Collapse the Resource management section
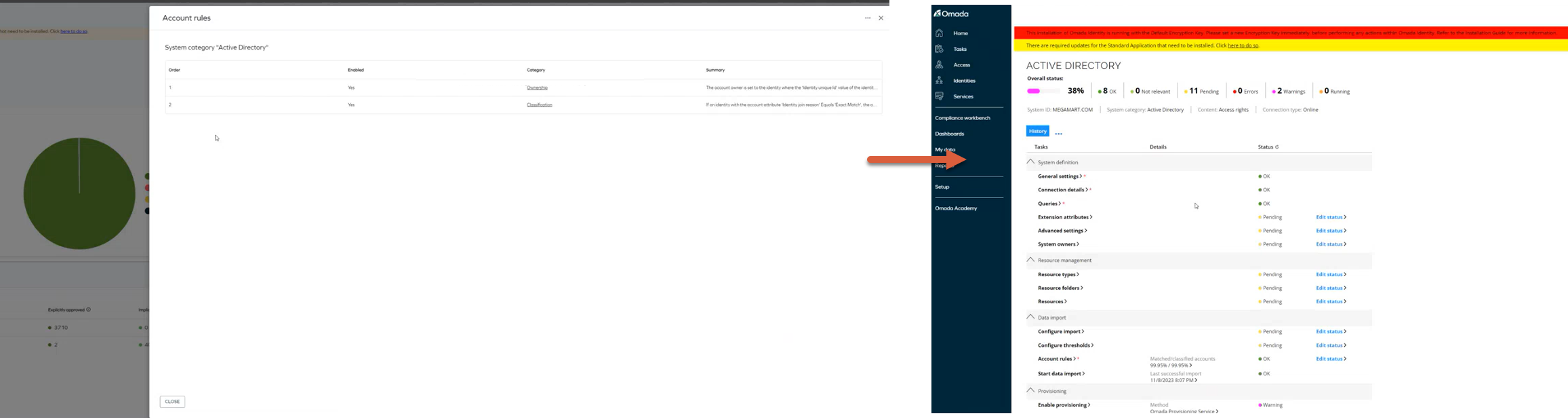This screenshot has height=418, width=1568. point(1030,260)
